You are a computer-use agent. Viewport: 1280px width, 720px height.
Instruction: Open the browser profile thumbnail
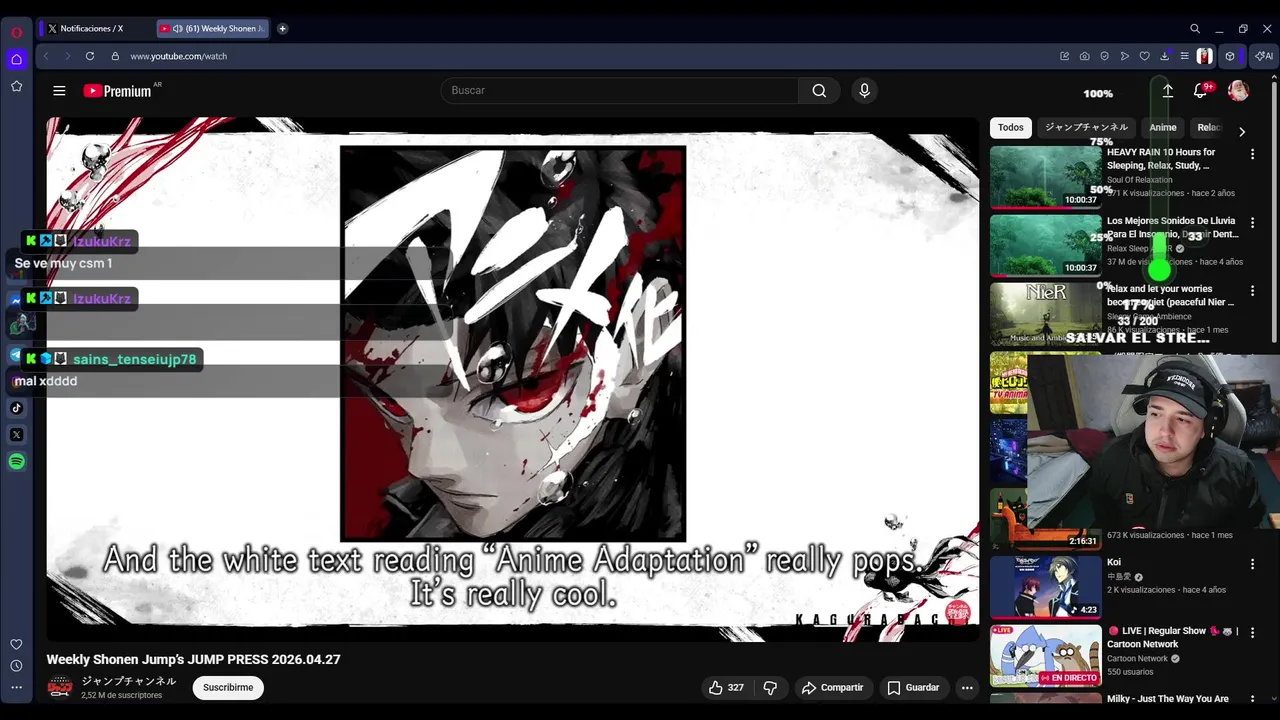pos(1205,56)
